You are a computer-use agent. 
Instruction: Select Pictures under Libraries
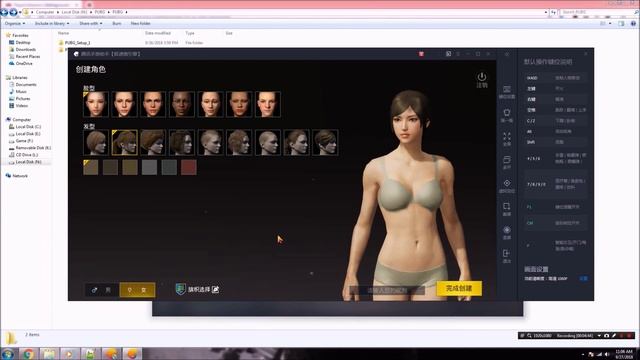22,98
